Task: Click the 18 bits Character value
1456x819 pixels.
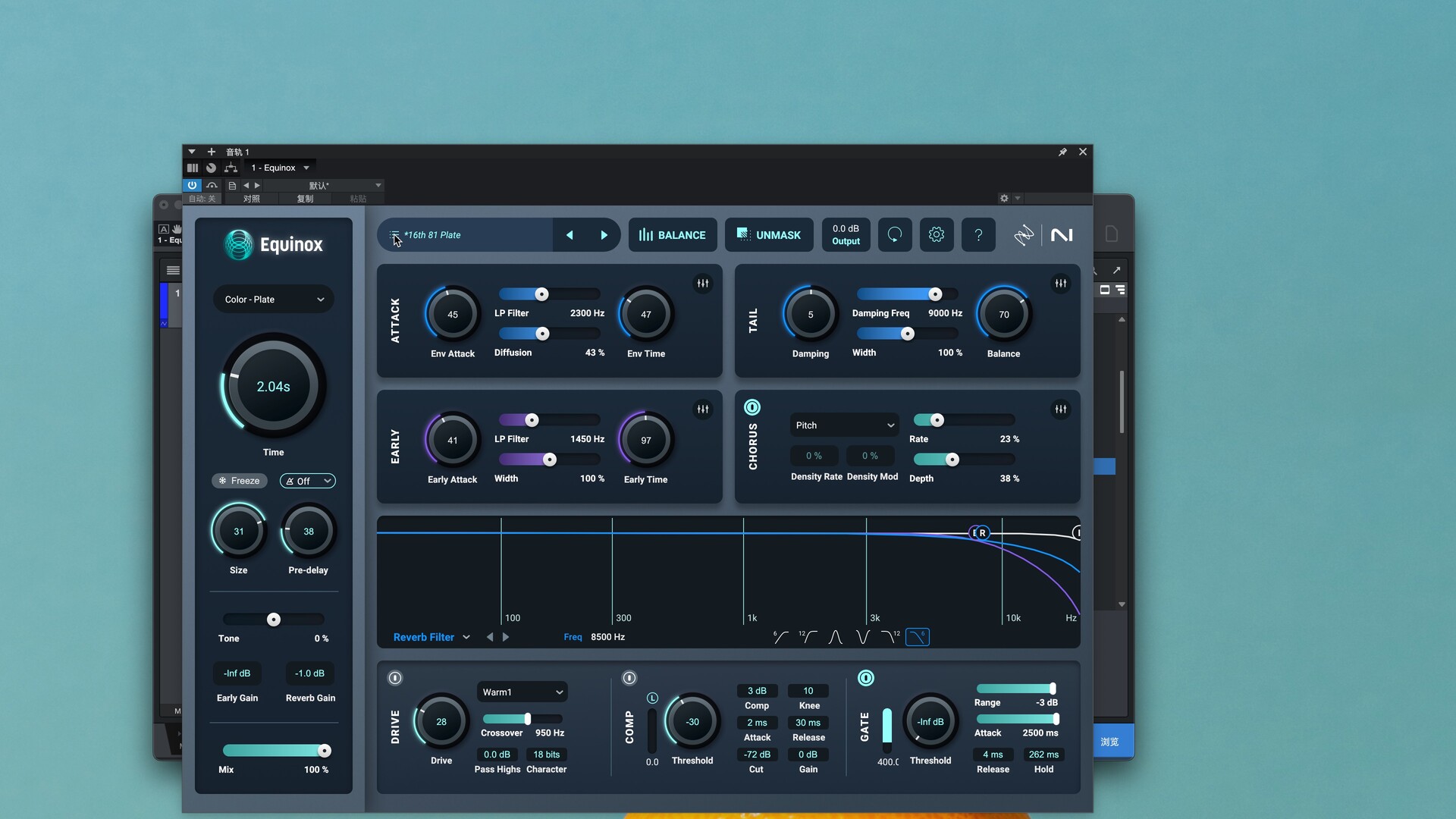Action: click(x=546, y=755)
